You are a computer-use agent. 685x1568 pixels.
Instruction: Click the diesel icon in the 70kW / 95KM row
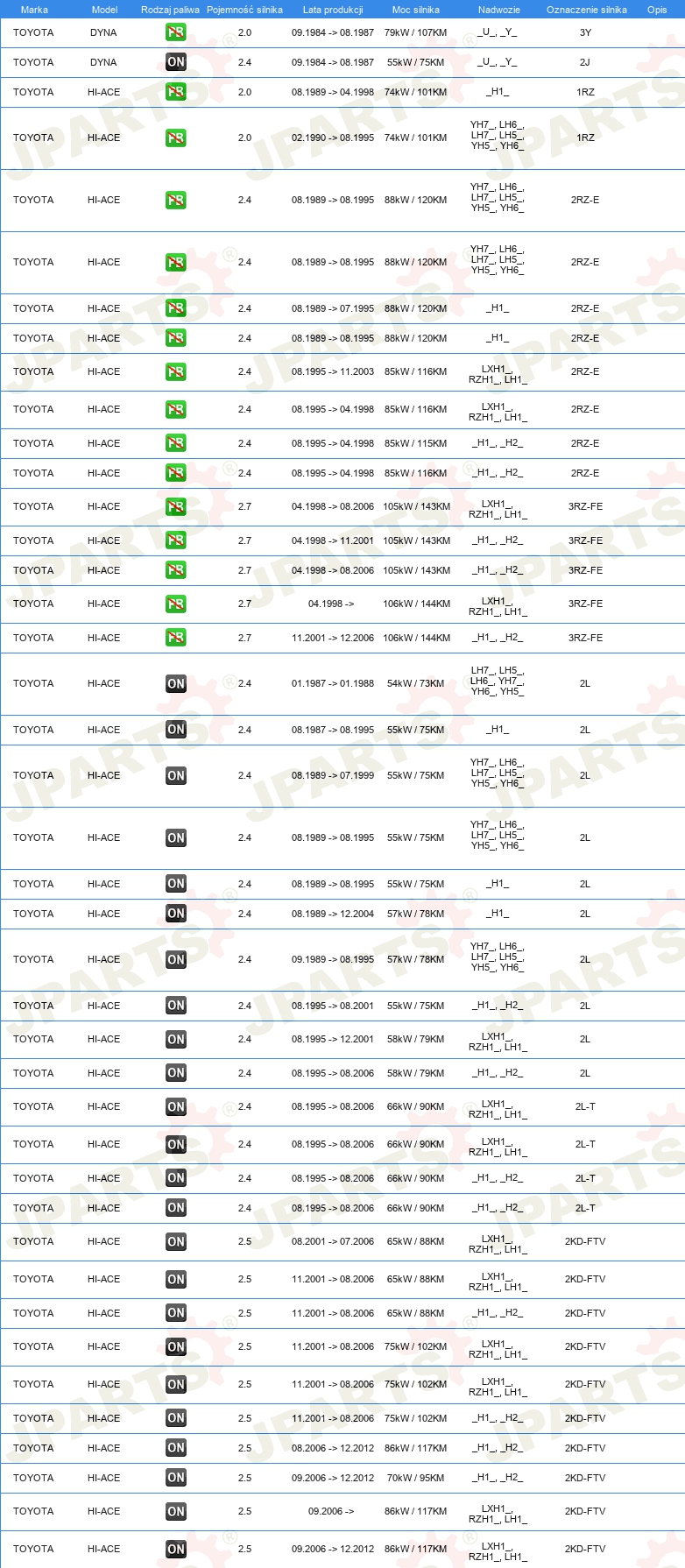(176, 1478)
